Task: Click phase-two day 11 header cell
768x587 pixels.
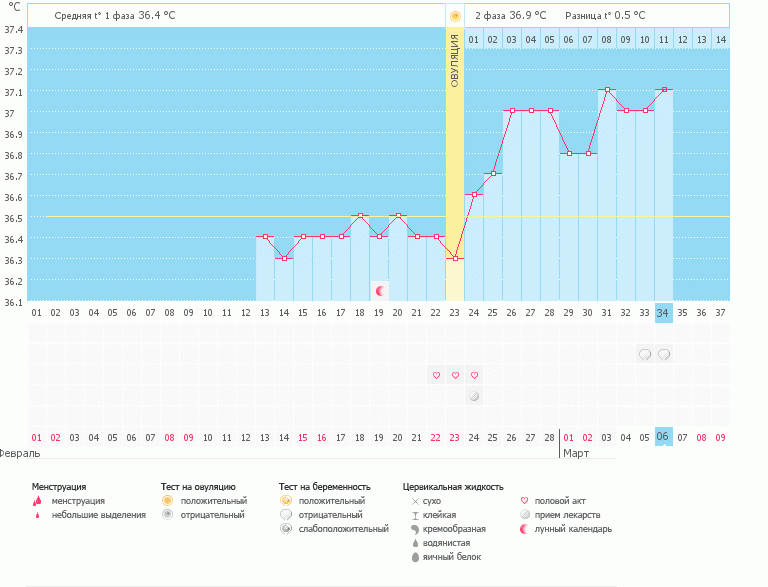Action: (664, 39)
